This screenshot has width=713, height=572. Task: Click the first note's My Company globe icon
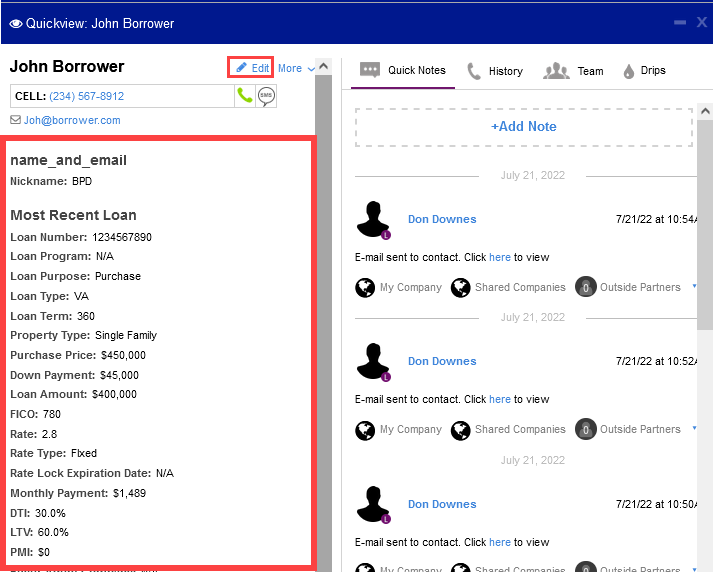point(365,288)
